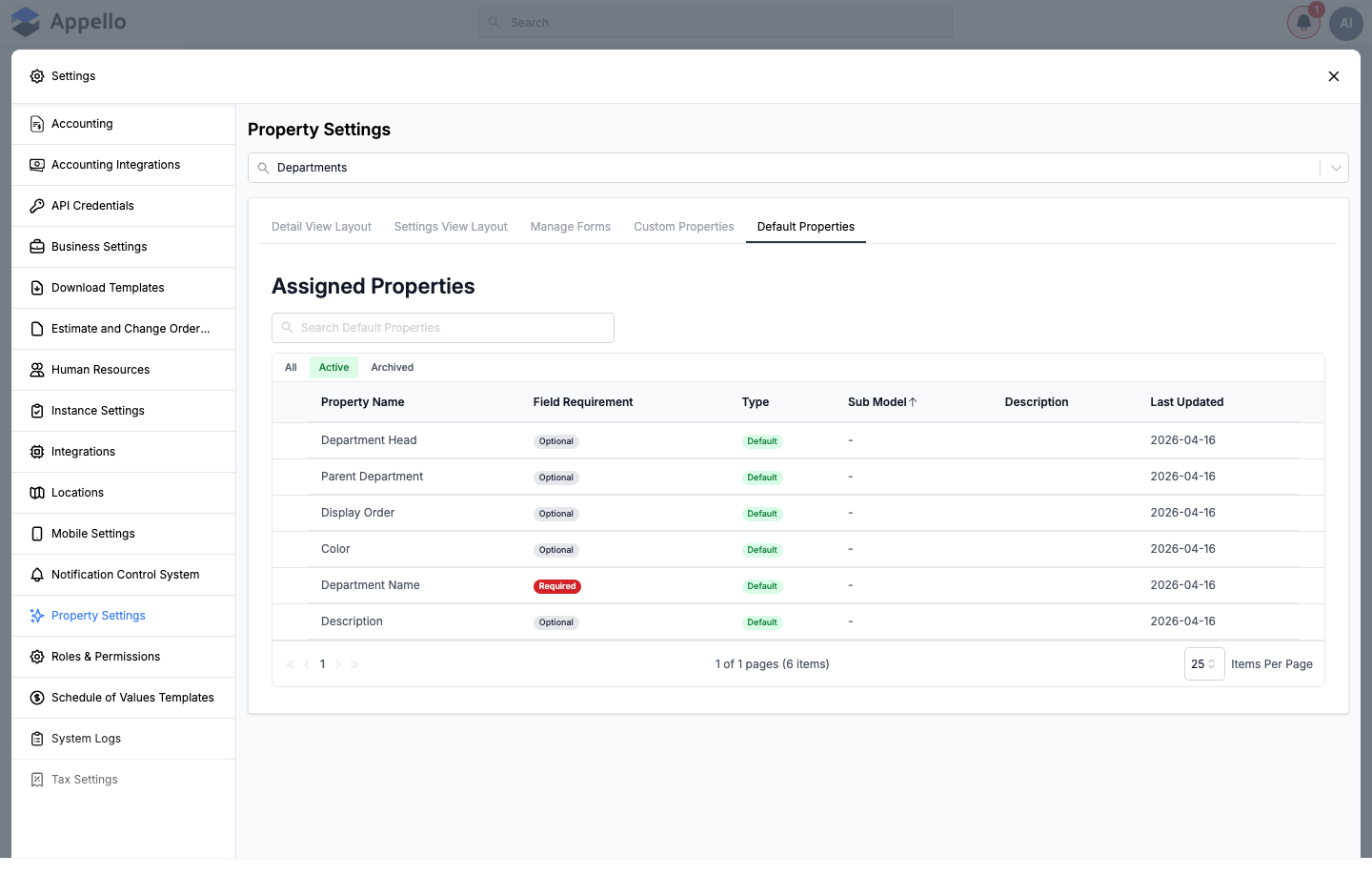
Task: Open the 25 items per page selector
Action: tap(1204, 664)
